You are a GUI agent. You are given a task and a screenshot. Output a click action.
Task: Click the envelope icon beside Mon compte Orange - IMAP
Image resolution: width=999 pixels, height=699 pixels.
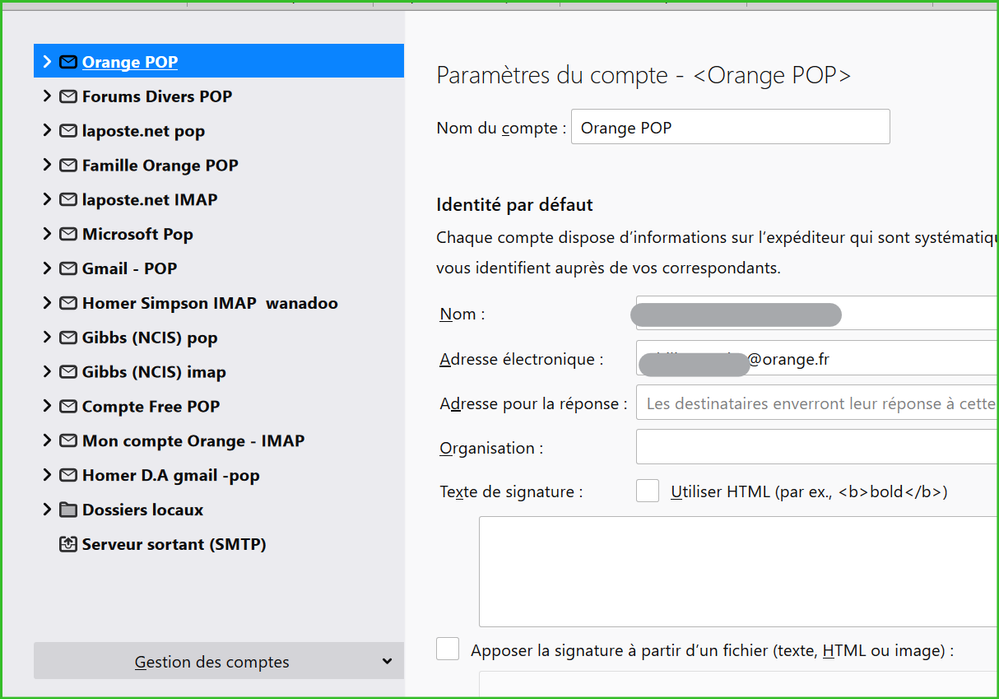(68, 440)
